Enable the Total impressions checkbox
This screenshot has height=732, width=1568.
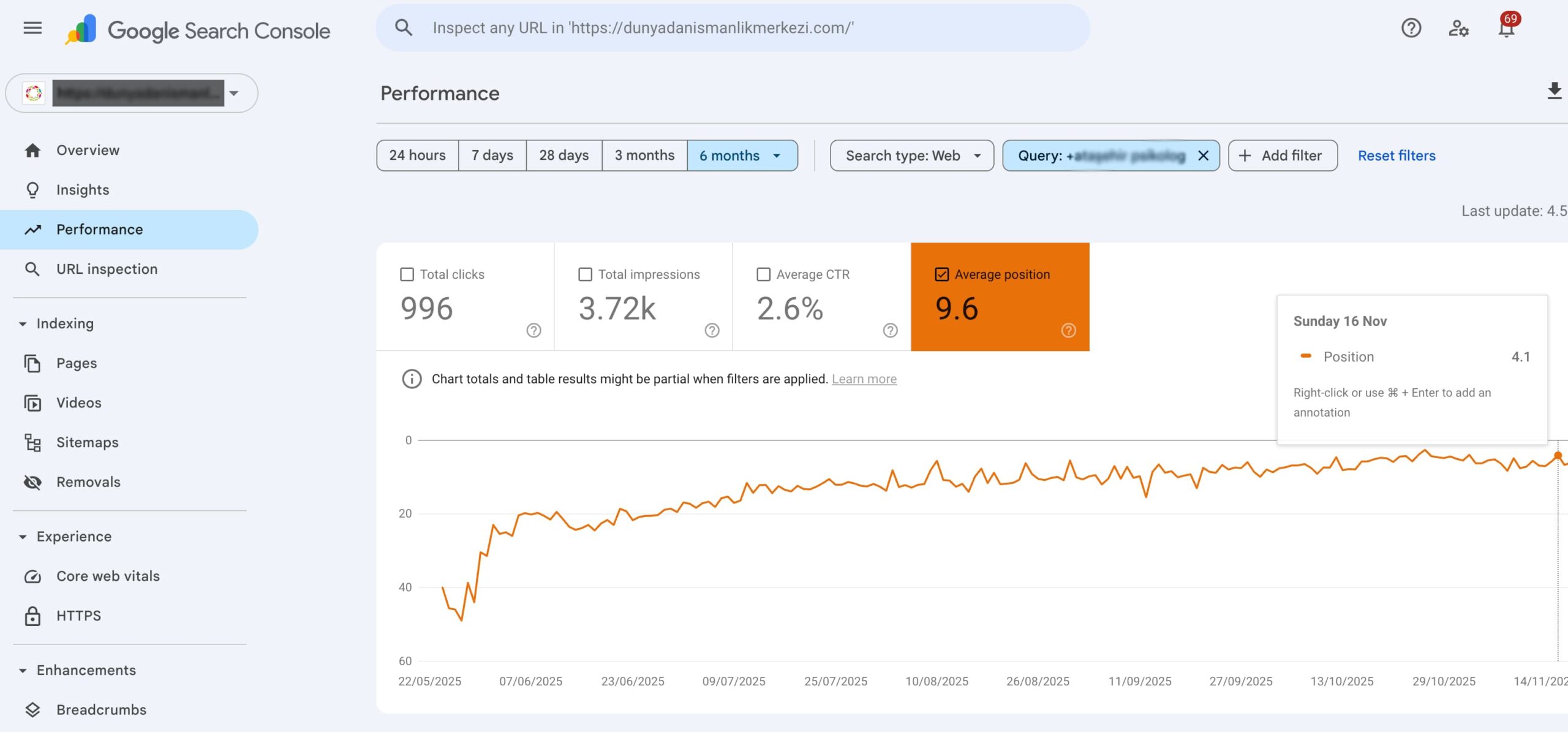tap(585, 274)
